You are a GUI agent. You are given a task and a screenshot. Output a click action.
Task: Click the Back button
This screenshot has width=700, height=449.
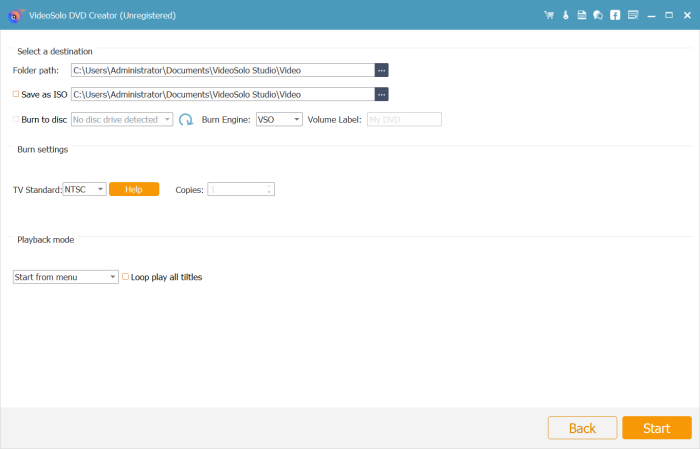583,428
